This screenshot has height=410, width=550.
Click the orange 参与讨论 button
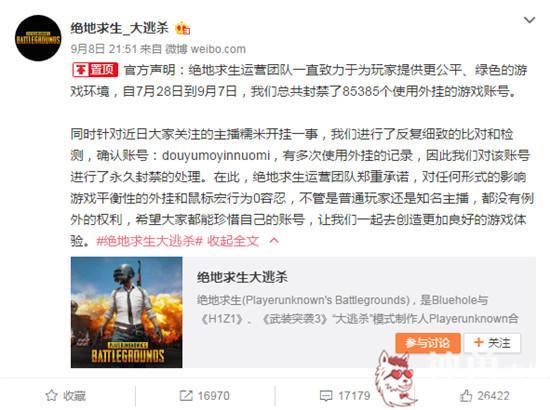[428, 343]
